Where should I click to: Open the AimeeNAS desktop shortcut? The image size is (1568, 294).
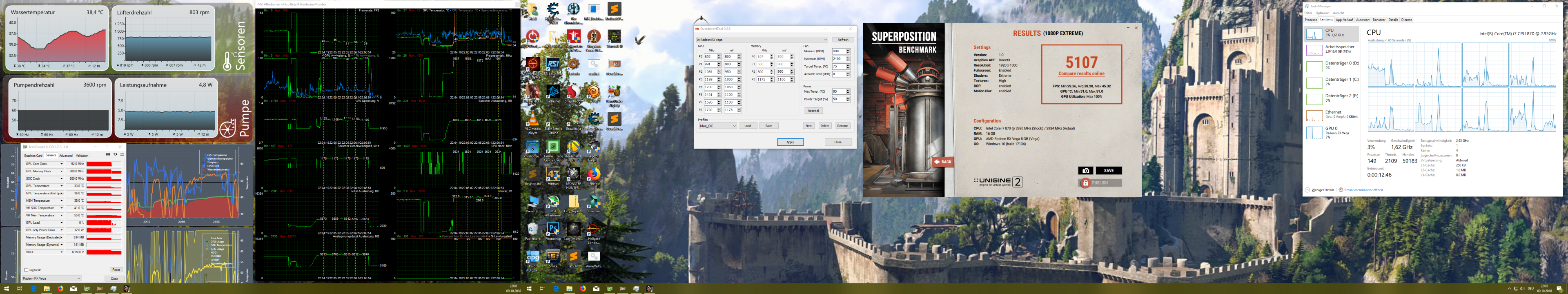594,258
